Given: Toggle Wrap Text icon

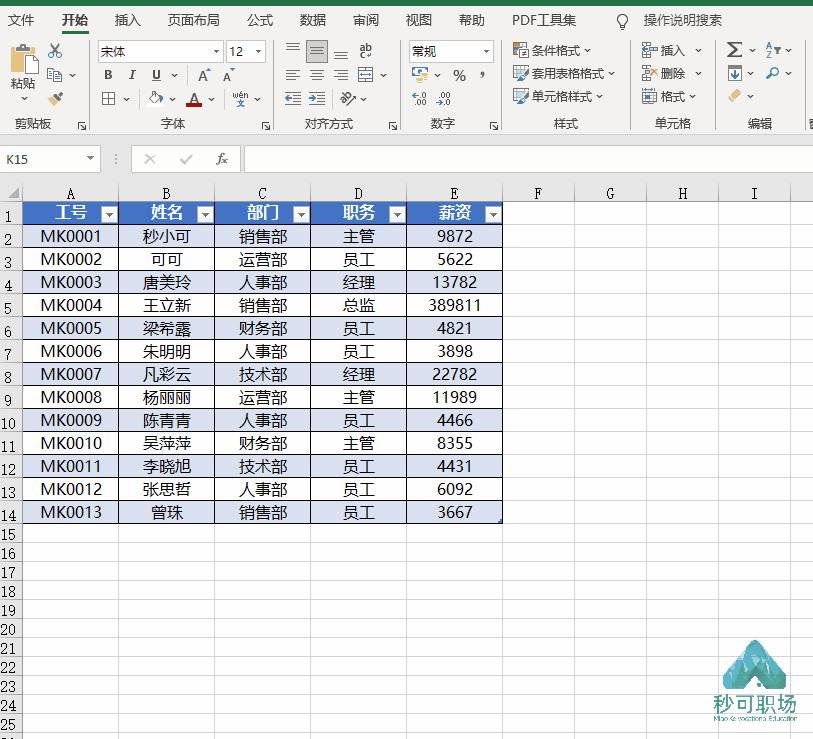Looking at the screenshot, I should (366, 51).
